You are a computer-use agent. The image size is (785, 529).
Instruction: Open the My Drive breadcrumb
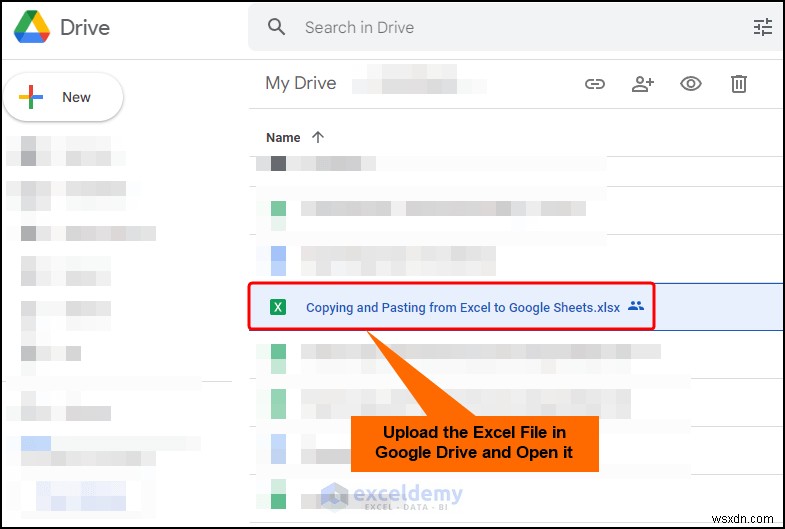301,83
